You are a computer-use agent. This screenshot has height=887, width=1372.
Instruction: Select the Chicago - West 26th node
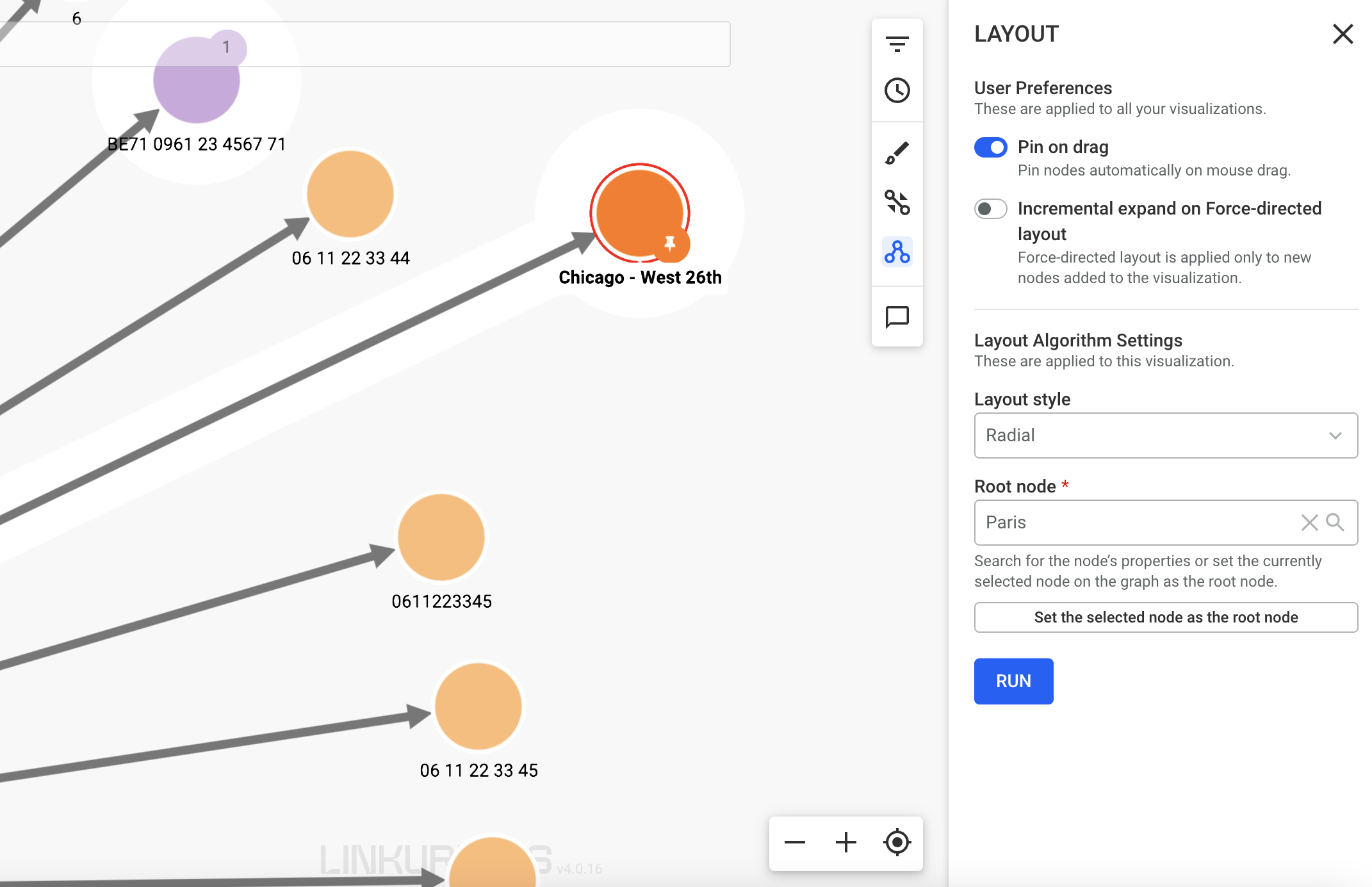(x=639, y=213)
